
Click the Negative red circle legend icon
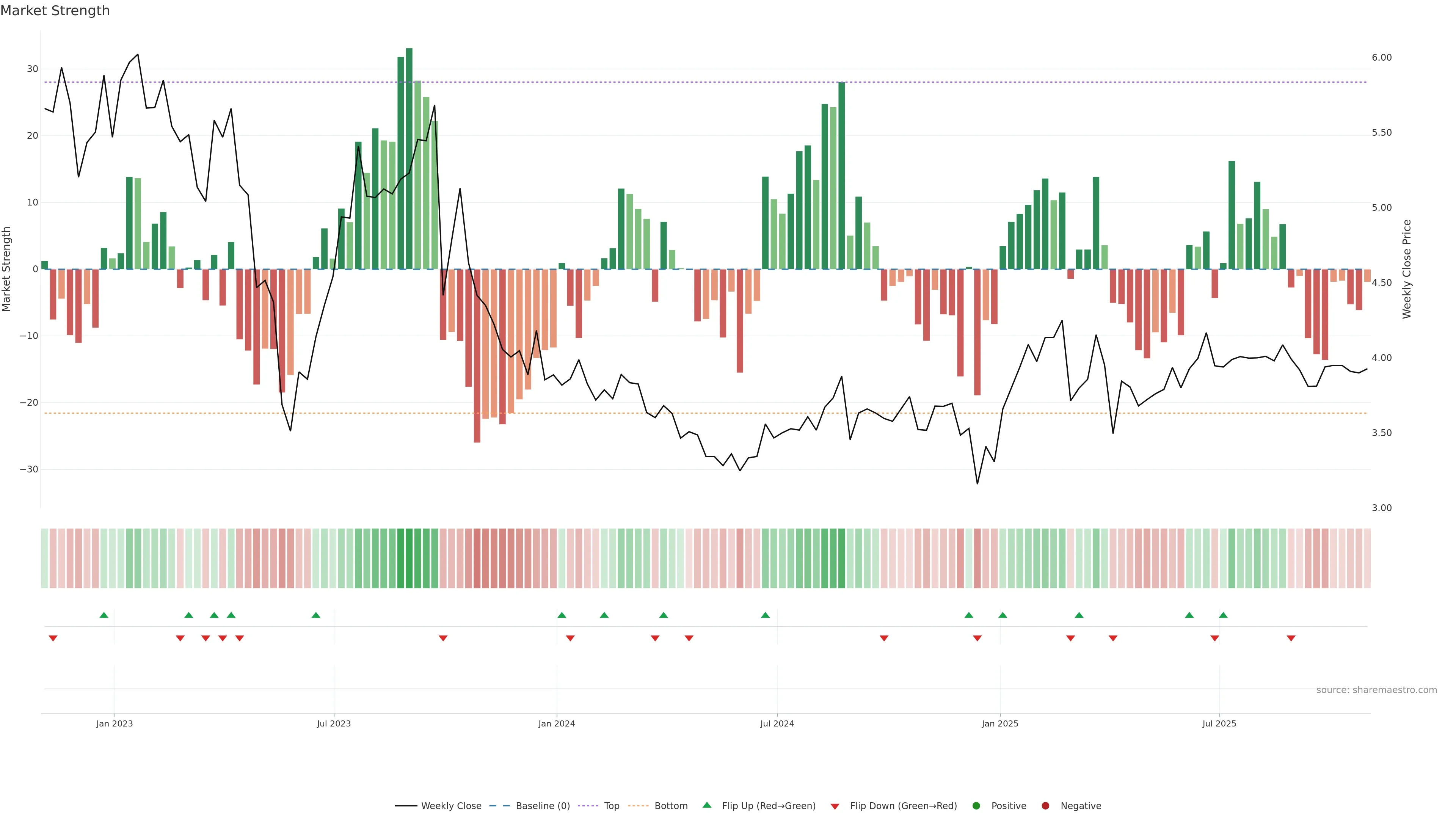[1045, 805]
